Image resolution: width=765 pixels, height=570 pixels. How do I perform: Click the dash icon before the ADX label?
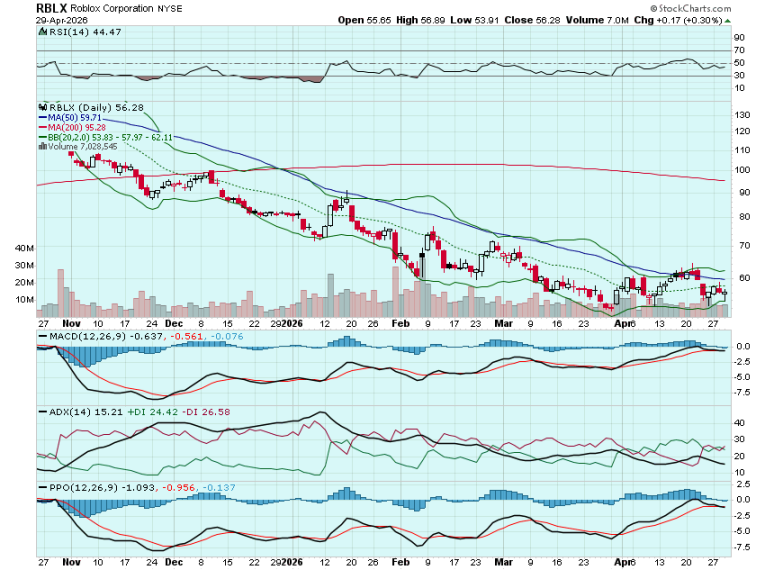click(x=41, y=411)
